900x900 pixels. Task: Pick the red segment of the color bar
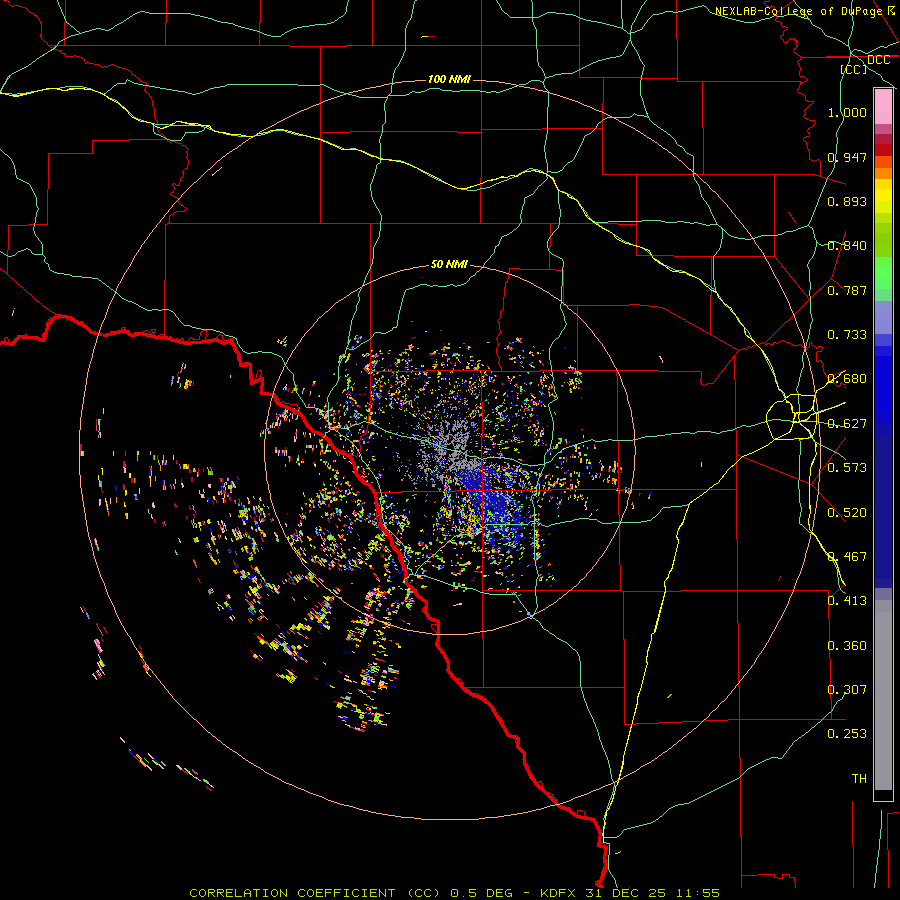[883, 150]
